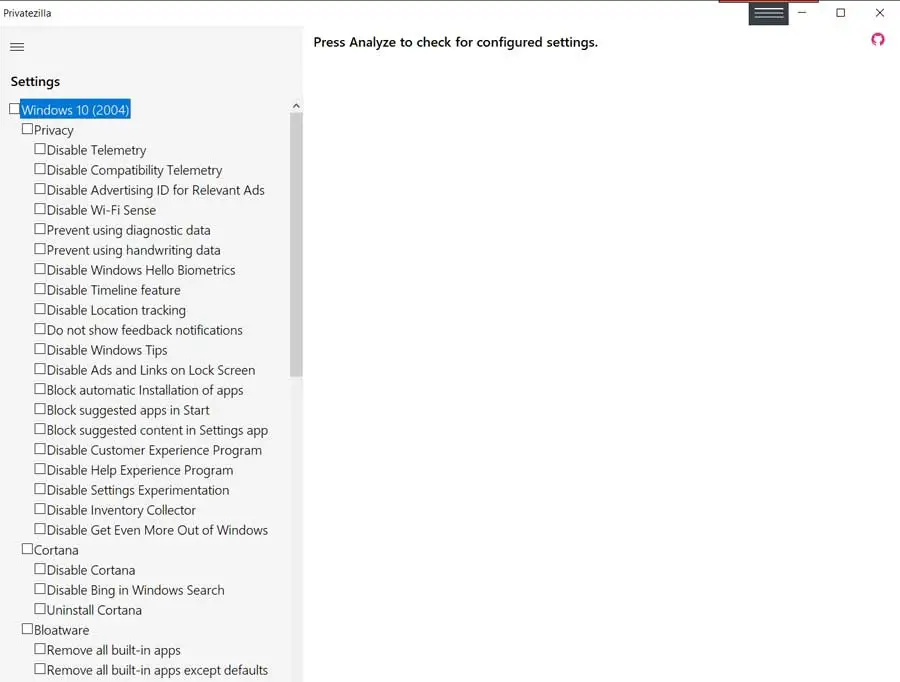This screenshot has height=682, width=900.
Task: Check the Bloatware category checkbox
Action: (27, 629)
